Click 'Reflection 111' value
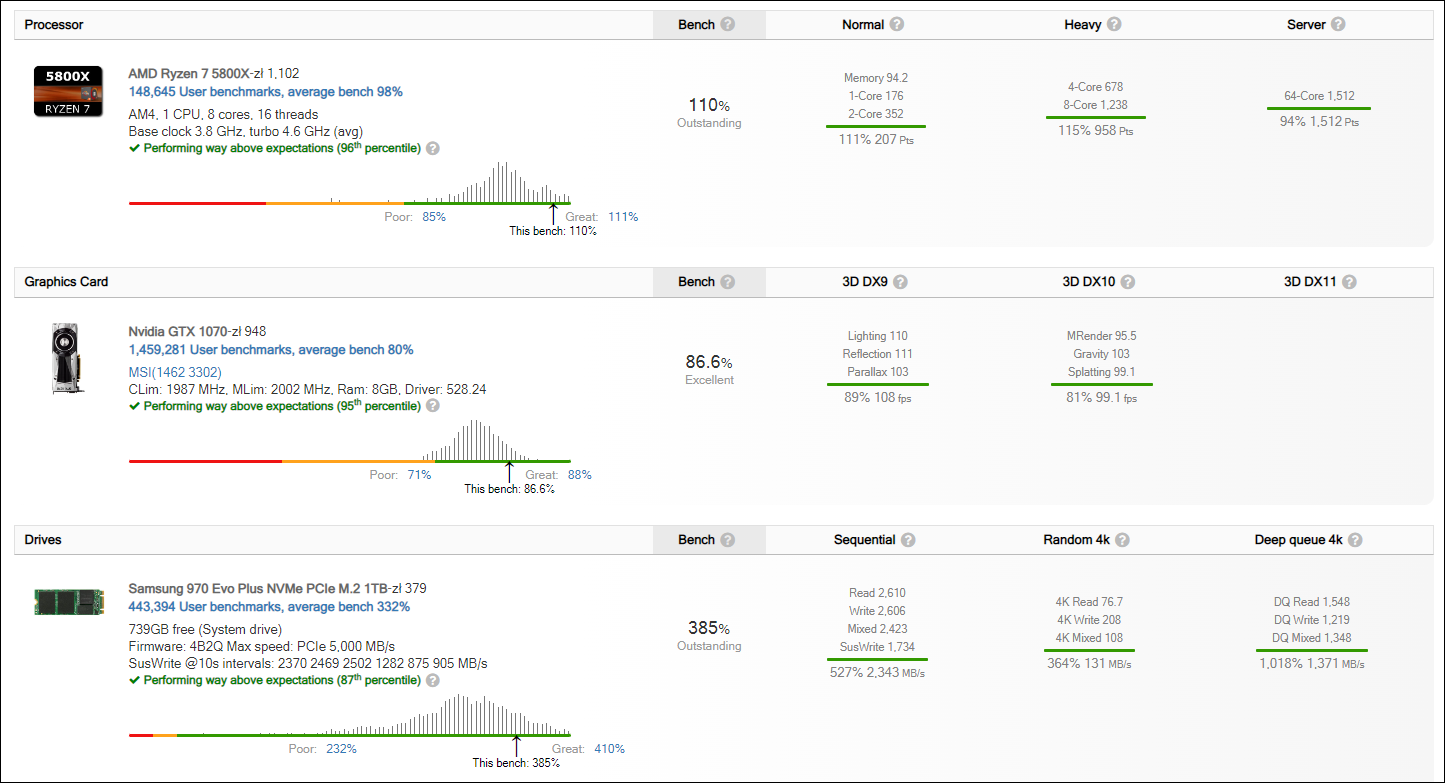The height and width of the screenshot is (783, 1445). 878,354
